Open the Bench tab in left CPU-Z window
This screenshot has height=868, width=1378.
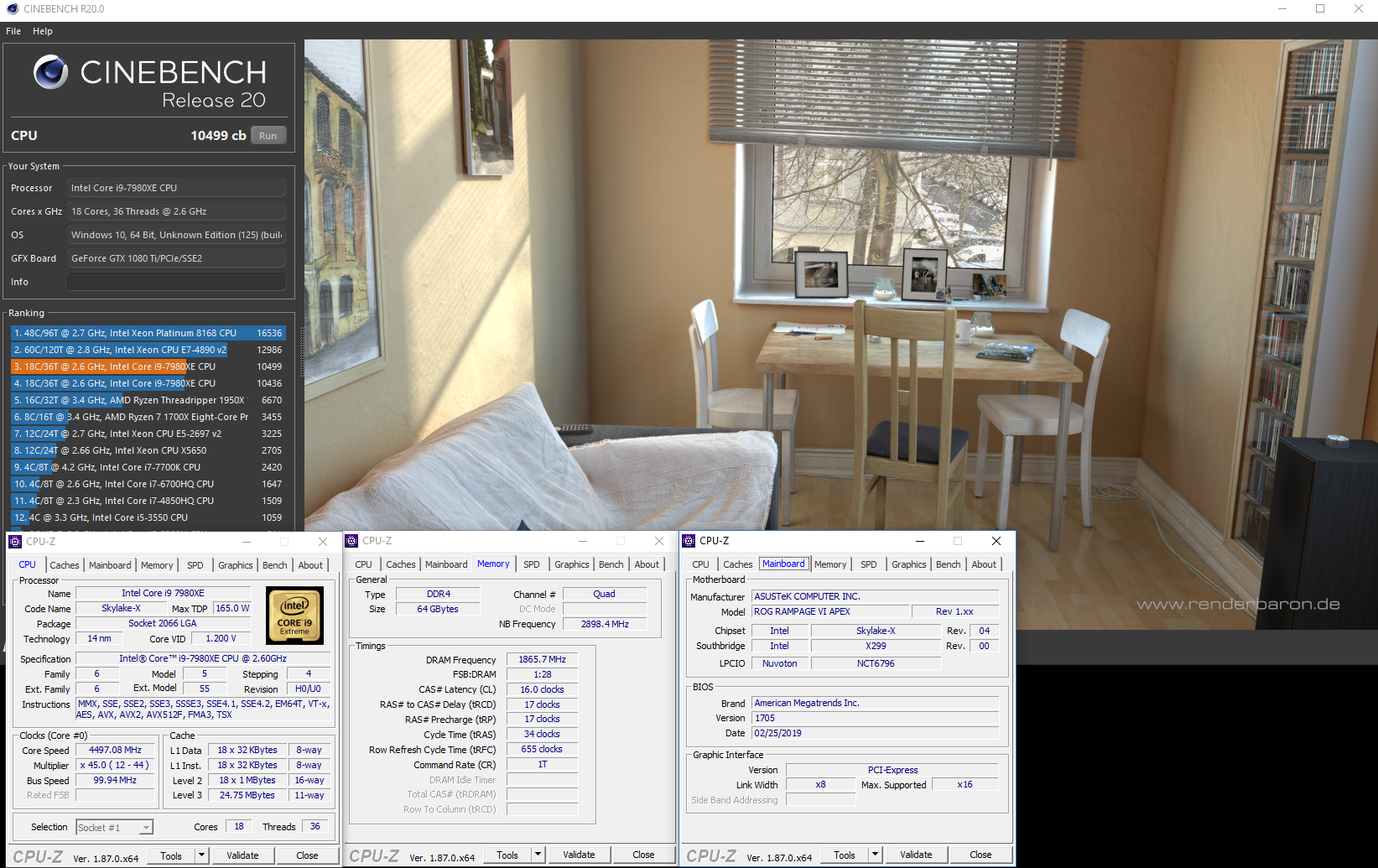[274, 565]
